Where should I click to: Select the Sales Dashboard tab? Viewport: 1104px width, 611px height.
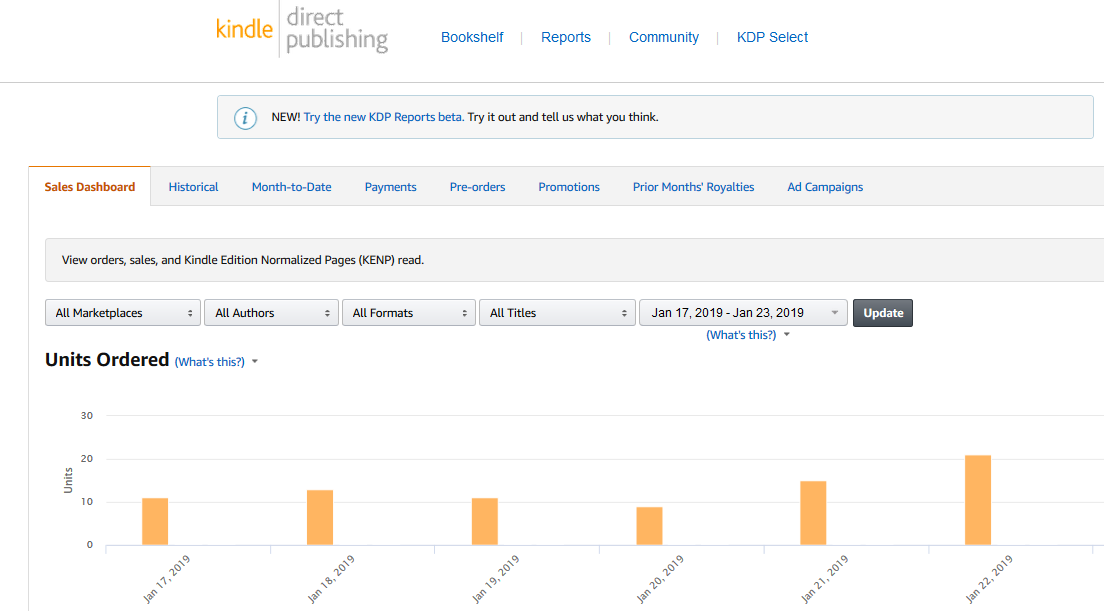coord(89,187)
